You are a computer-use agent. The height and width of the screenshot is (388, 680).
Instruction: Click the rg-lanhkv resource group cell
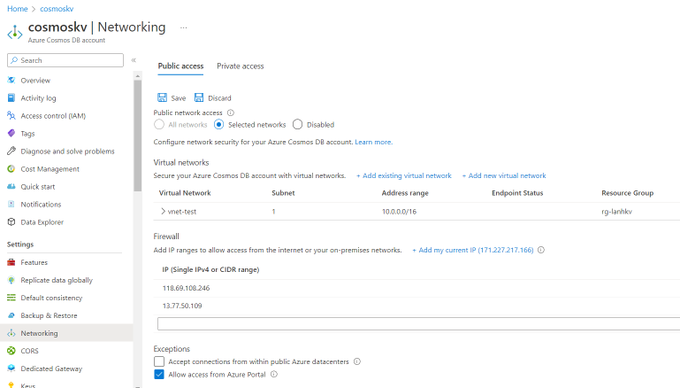[x=616, y=212]
